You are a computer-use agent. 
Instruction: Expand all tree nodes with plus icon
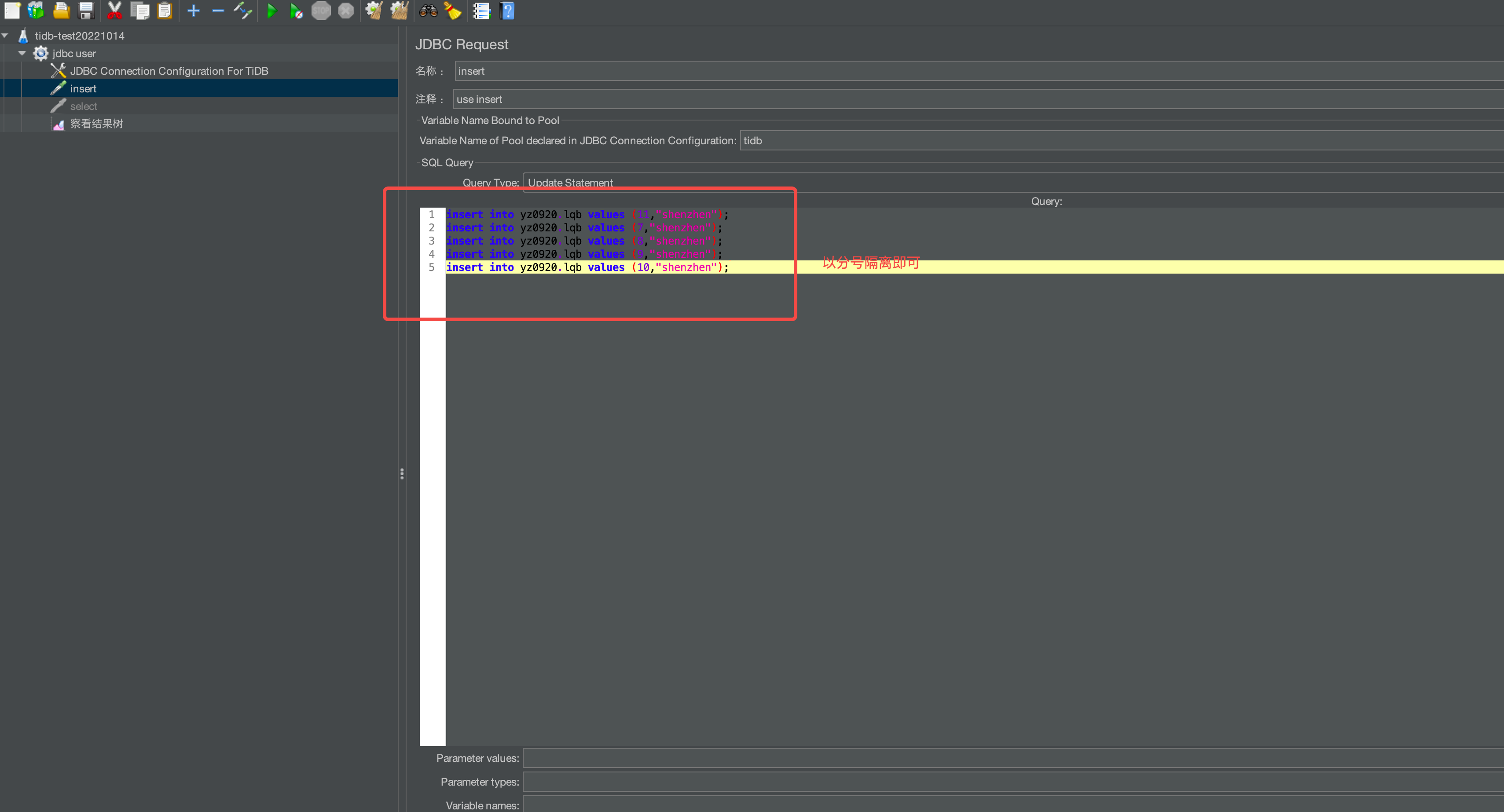pos(193,10)
